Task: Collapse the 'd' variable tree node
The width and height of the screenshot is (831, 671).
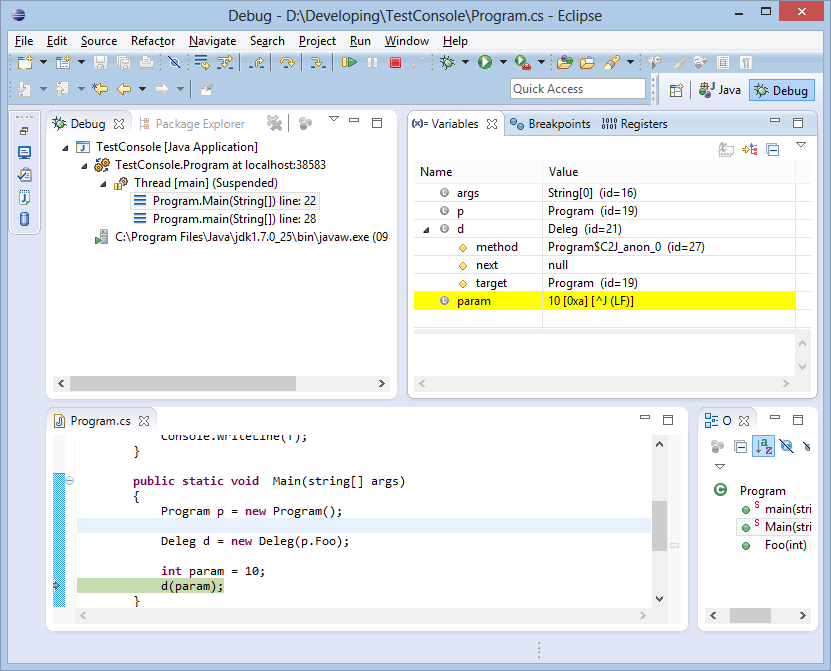Action: tap(427, 229)
